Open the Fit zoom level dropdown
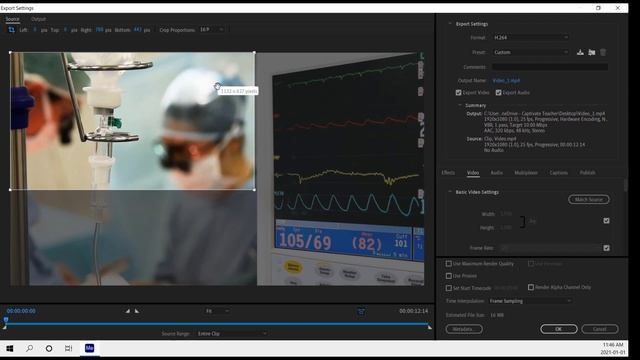This screenshot has width=640, height=360. pos(217,311)
